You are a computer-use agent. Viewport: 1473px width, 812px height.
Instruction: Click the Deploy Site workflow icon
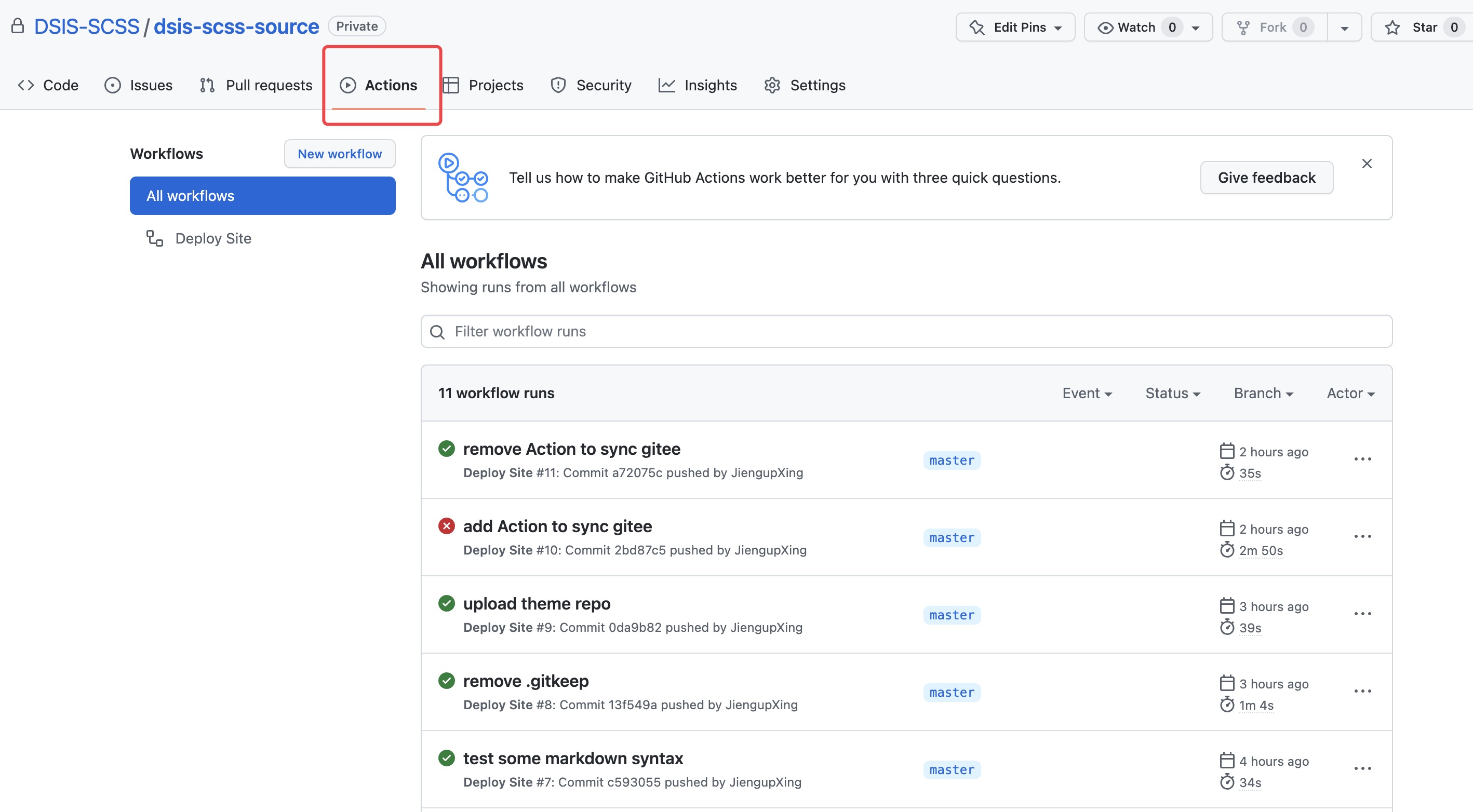coord(155,238)
